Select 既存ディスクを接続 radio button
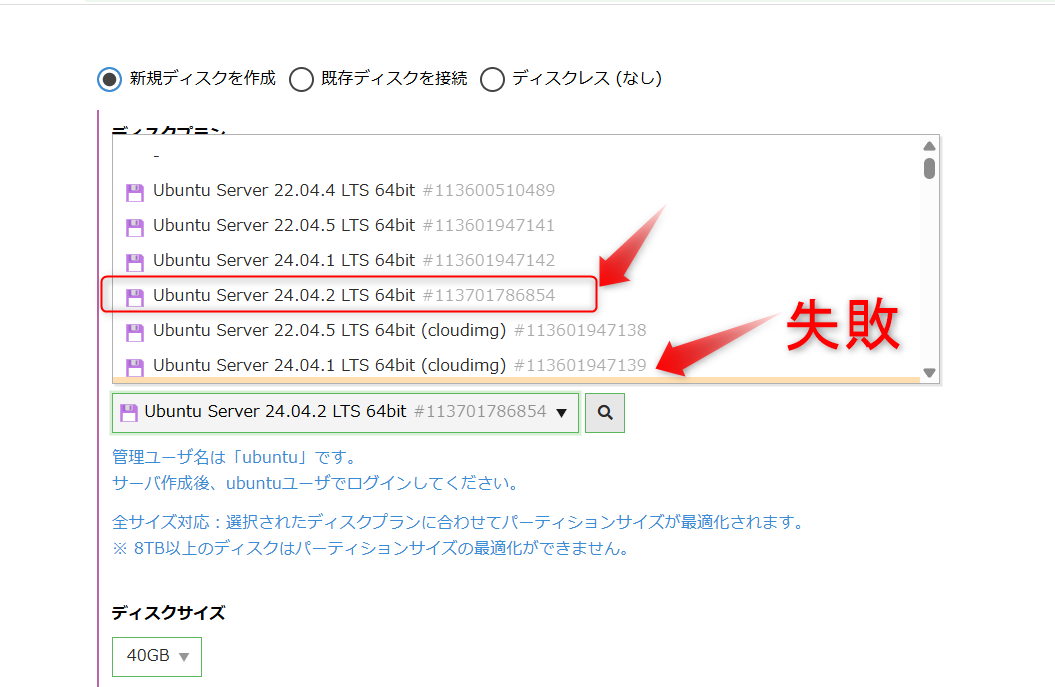This screenshot has width=1055, height=687. [301, 79]
